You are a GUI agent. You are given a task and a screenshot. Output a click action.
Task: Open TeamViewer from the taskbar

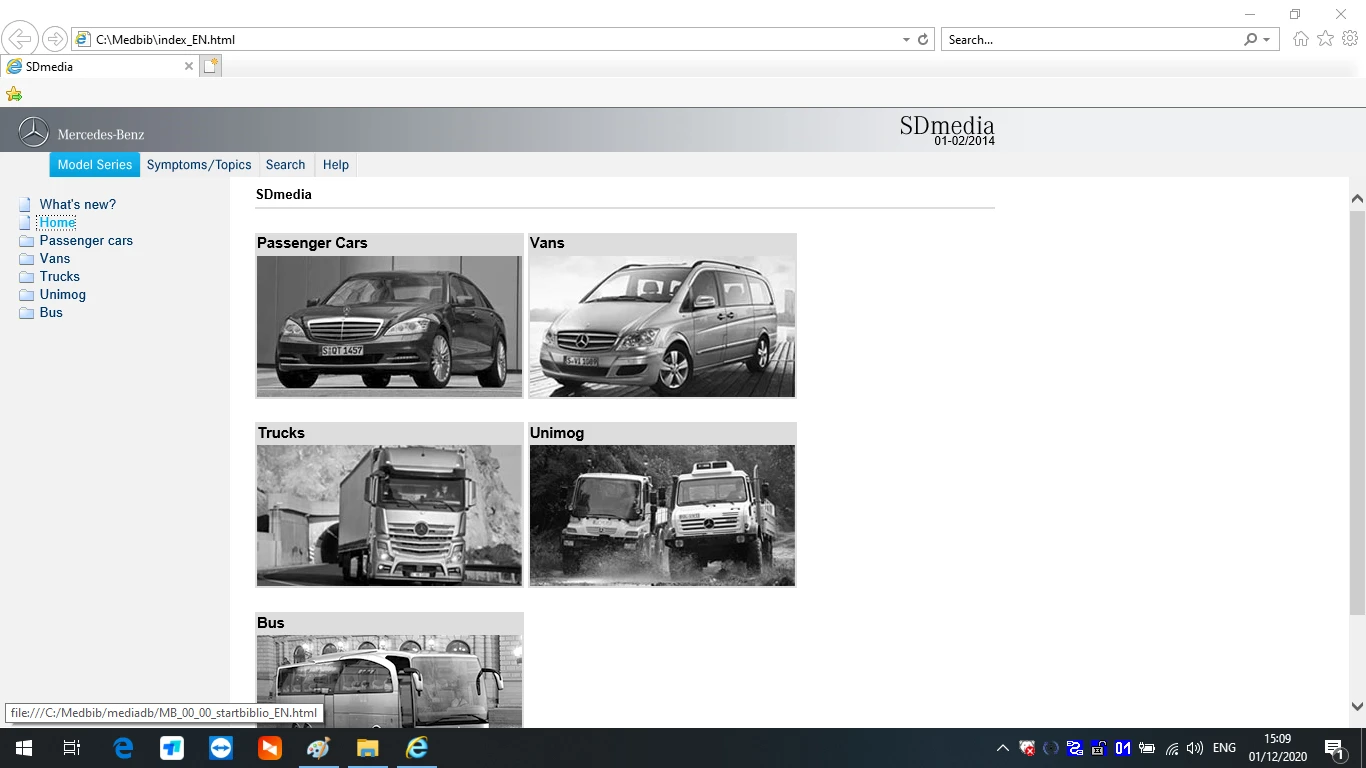click(221, 748)
